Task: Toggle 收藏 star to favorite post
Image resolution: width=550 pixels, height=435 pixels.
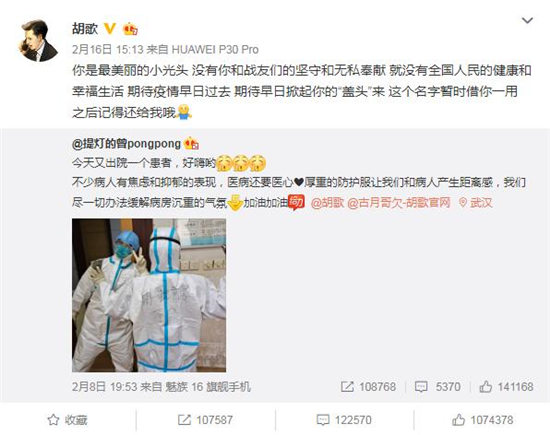Action: [x=67, y=420]
